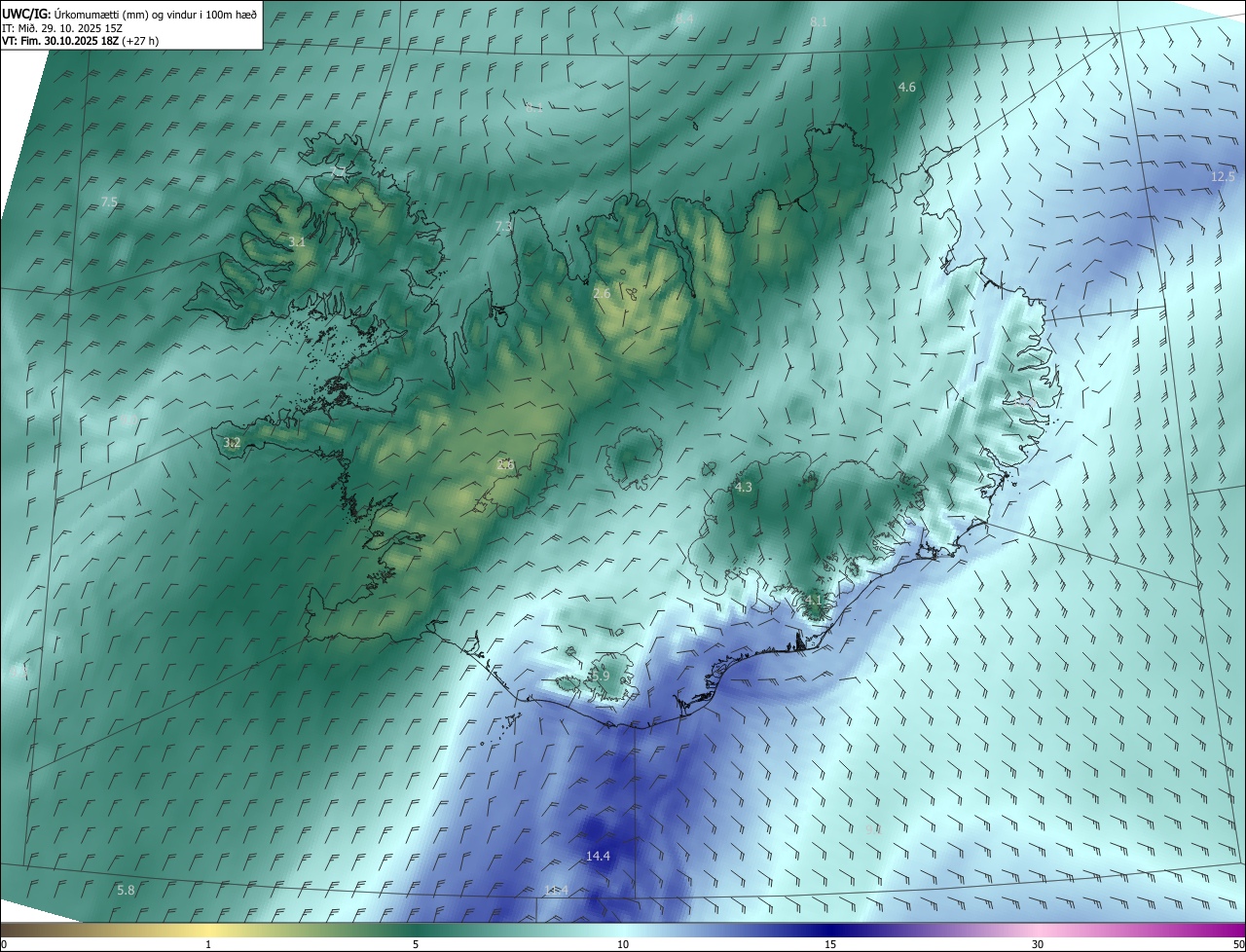This screenshot has height=952, width=1246.
Task: Click the 5 tick on the color scale
Action: pos(416,944)
